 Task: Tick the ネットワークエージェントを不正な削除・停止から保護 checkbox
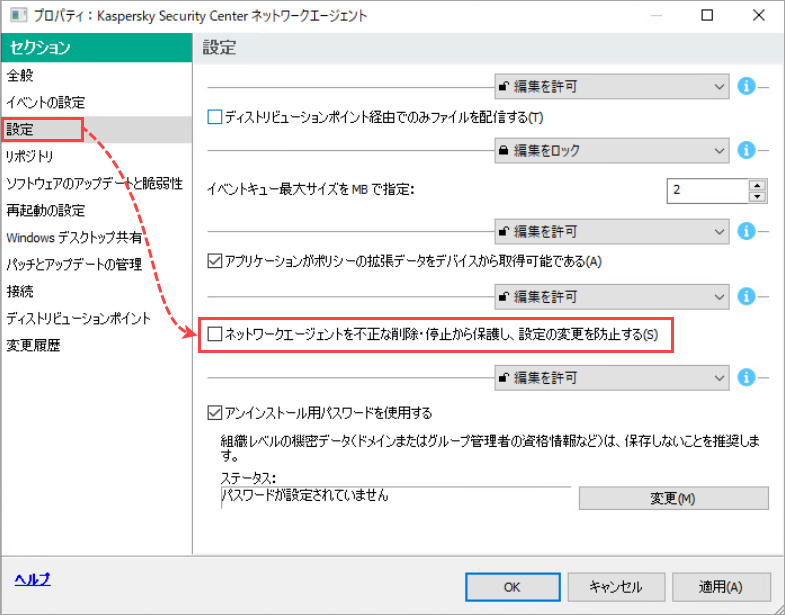214,334
